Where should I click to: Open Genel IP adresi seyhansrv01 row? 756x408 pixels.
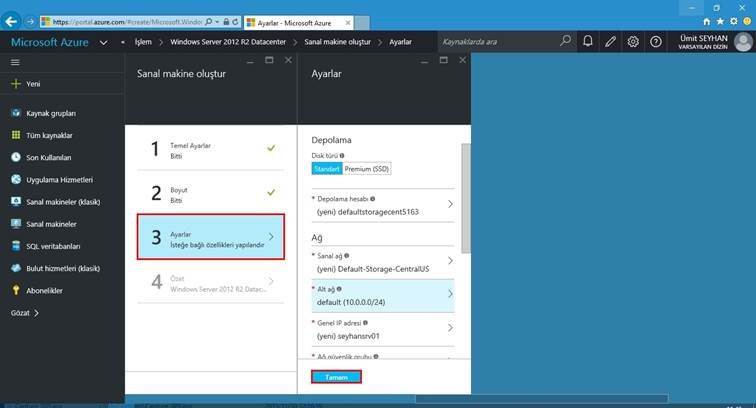click(x=383, y=329)
